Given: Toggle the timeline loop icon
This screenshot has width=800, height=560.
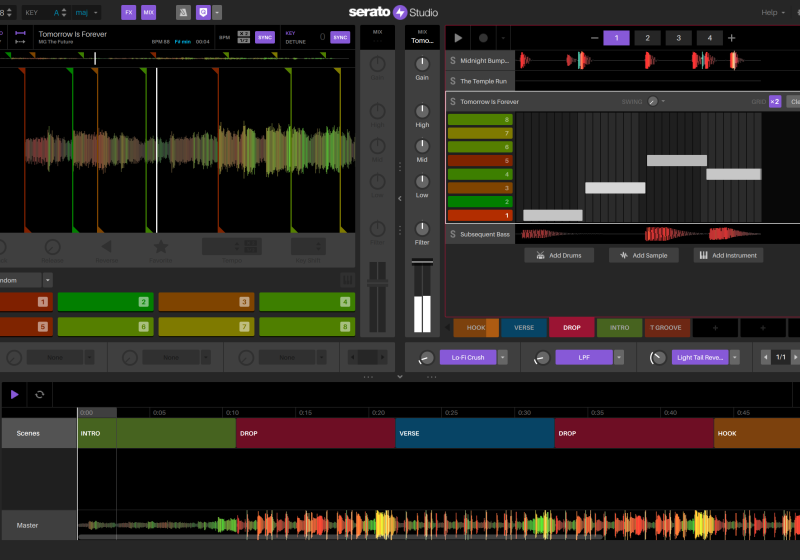Looking at the screenshot, I should pyautogui.click(x=39, y=394).
